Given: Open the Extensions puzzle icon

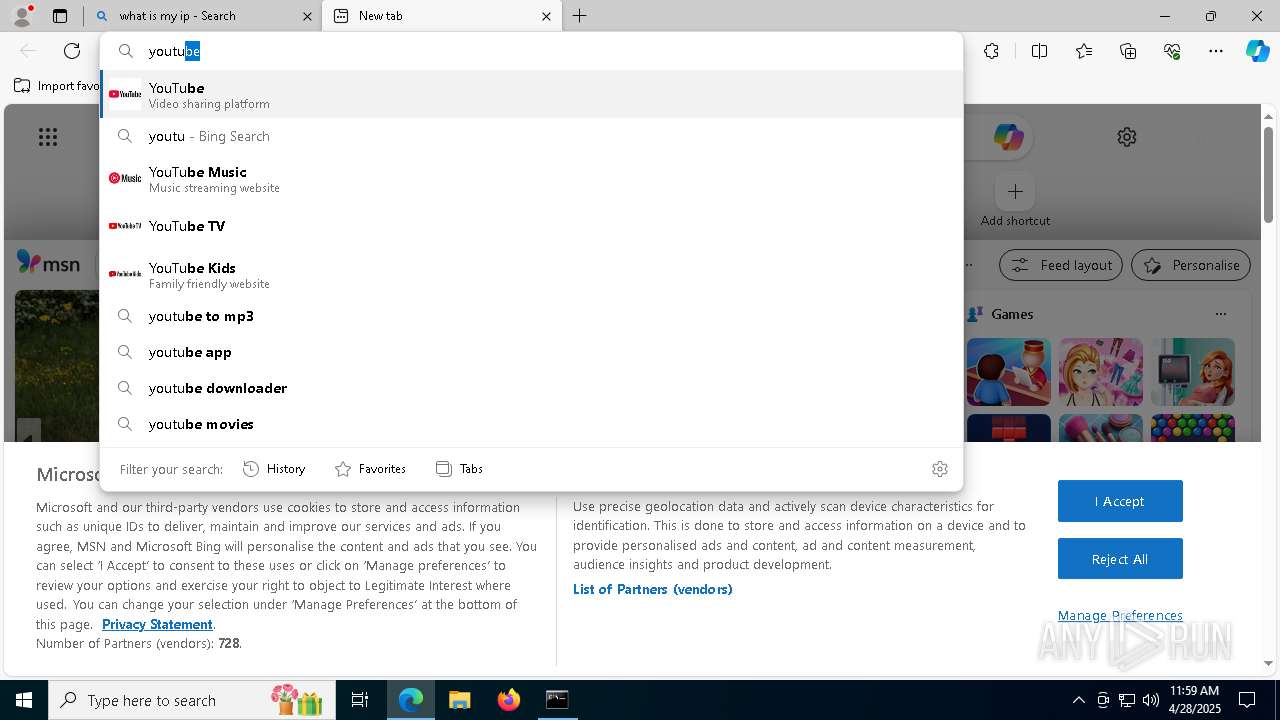Looking at the screenshot, I should pos(991,51).
